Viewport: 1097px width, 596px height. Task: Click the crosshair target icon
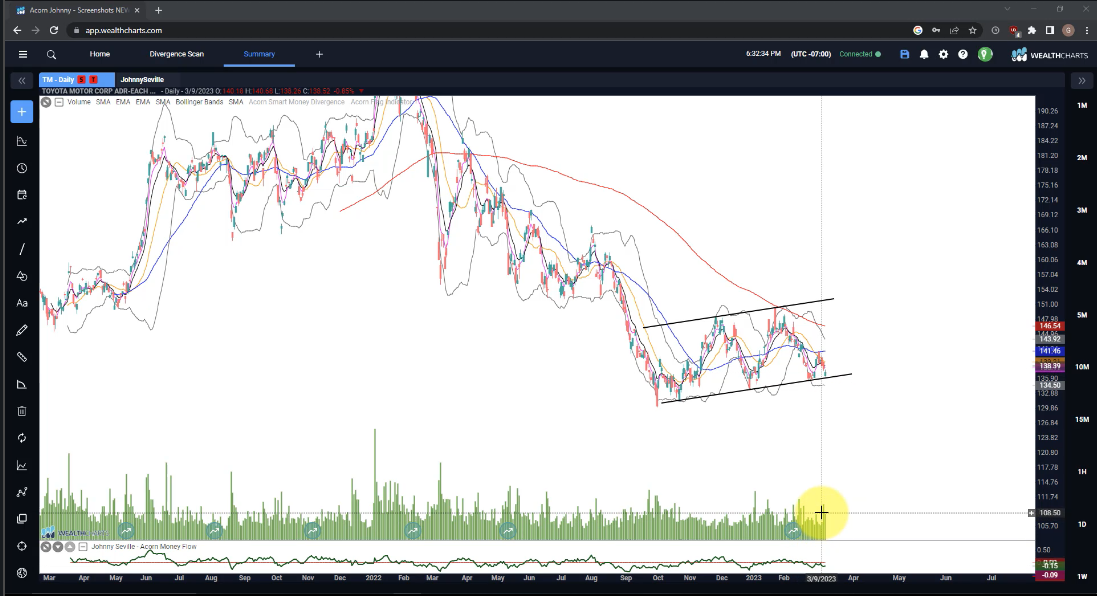(22, 546)
